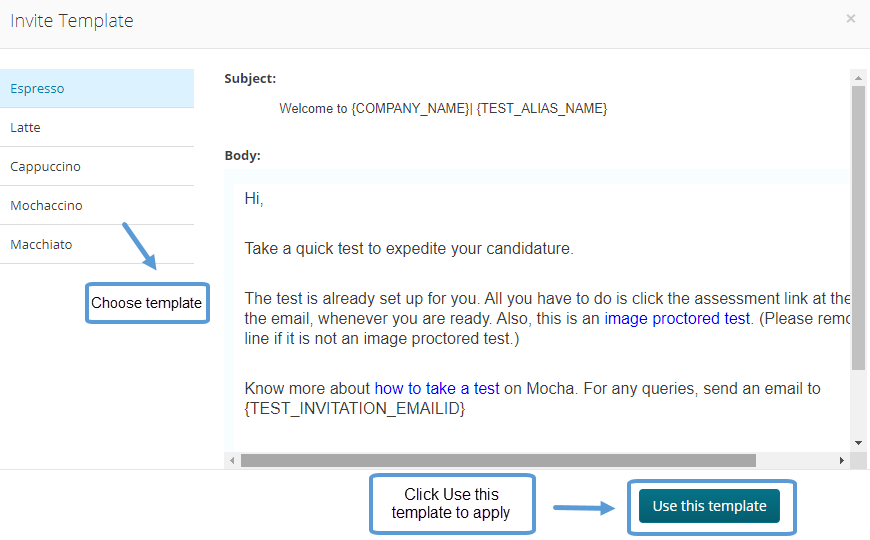
Task: Click the horizontal scrollbar thumb
Action: pyautogui.click(x=498, y=461)
